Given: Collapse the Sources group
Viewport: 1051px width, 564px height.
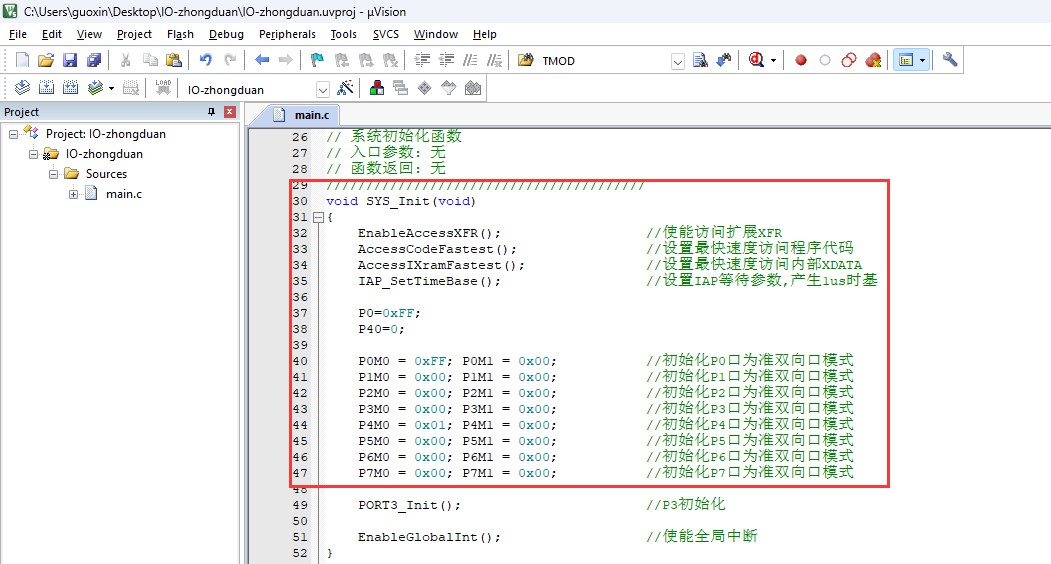Looking at the screenshot, I should tap(54, 174).
